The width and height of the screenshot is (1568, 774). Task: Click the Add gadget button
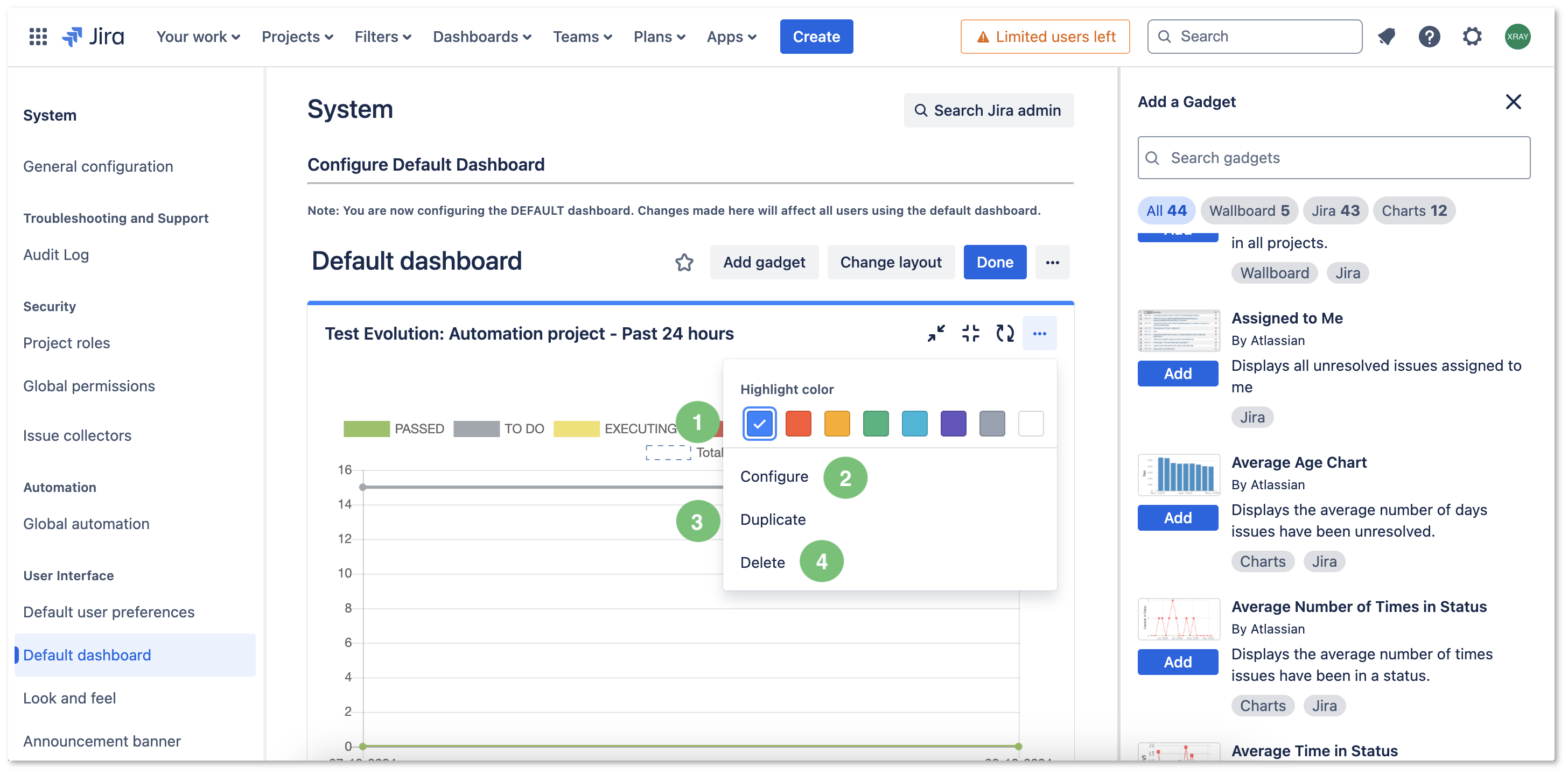click(764, 262)
